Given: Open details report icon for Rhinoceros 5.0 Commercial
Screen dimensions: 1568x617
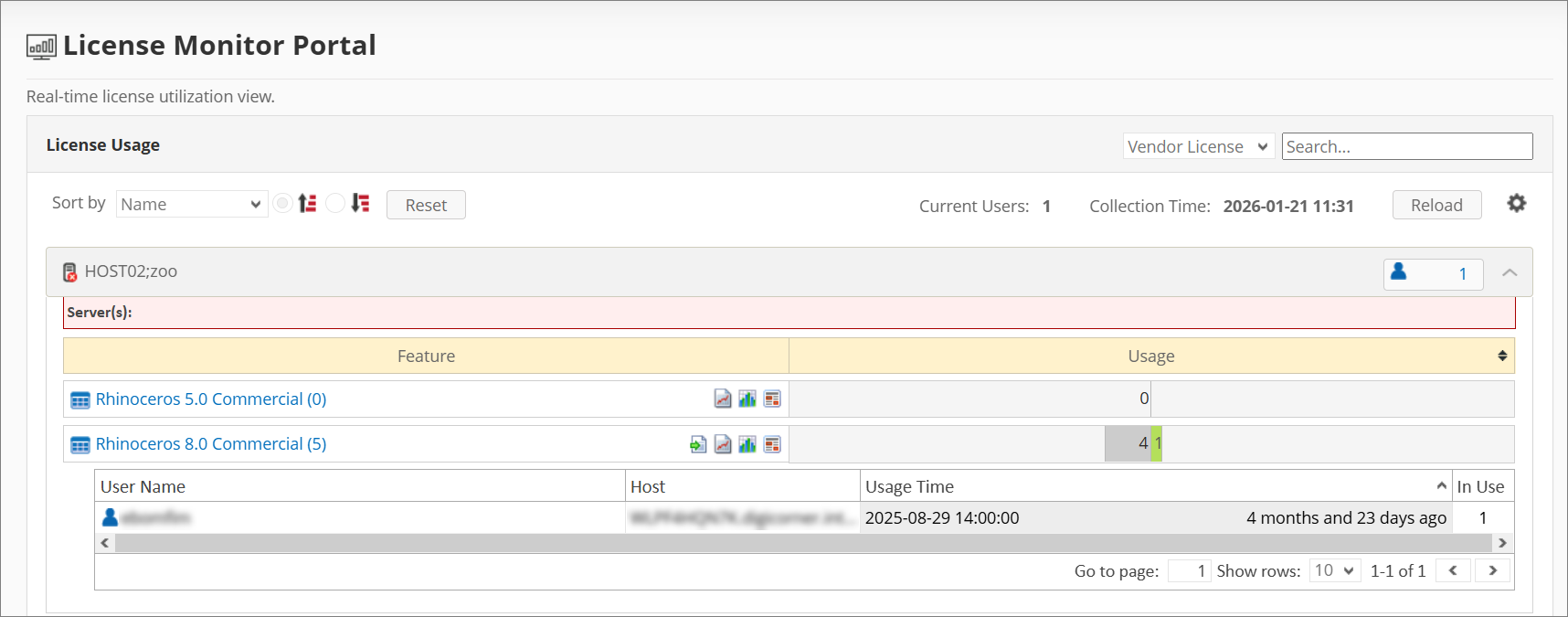Looking at the screenshot, I should 772,399.
